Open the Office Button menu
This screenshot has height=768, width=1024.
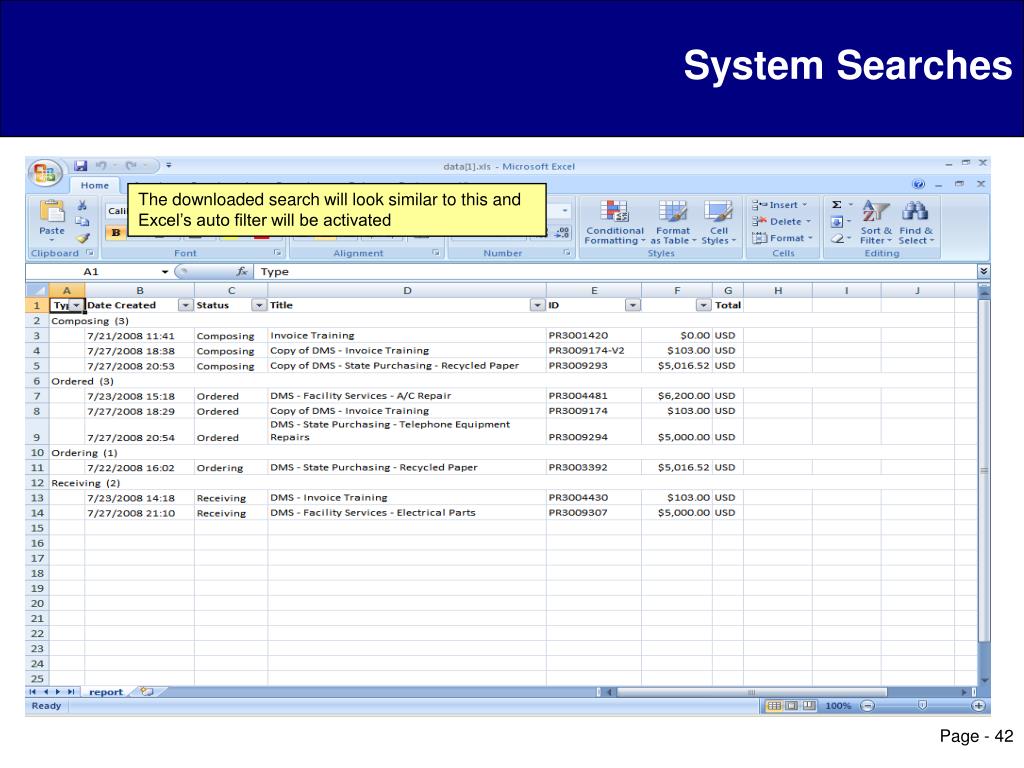(44, 173)
